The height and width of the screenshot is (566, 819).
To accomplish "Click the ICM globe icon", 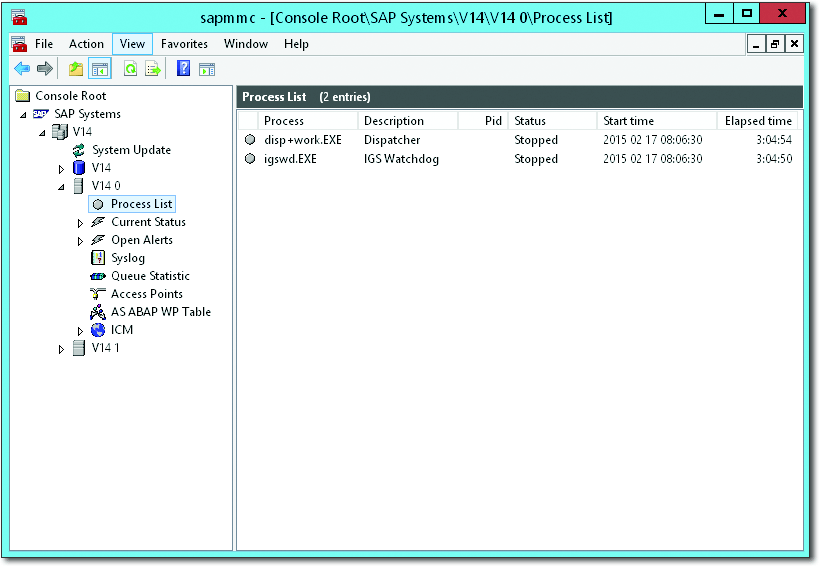I will pos(98,330).
